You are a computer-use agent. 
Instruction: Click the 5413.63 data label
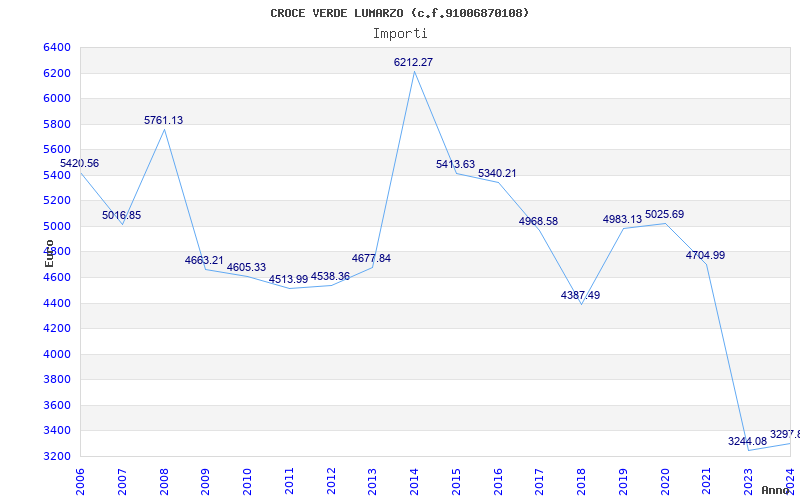456,164
